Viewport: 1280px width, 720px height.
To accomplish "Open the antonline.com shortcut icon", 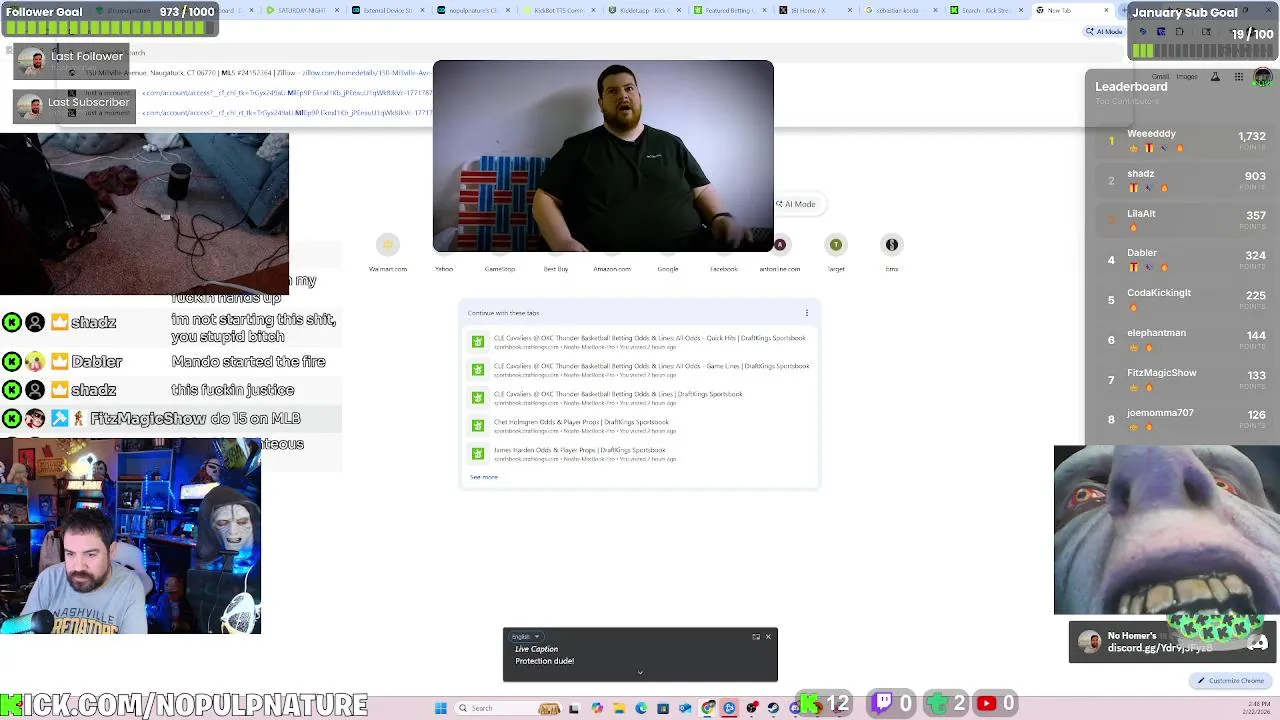I will (x=780, y=245).
